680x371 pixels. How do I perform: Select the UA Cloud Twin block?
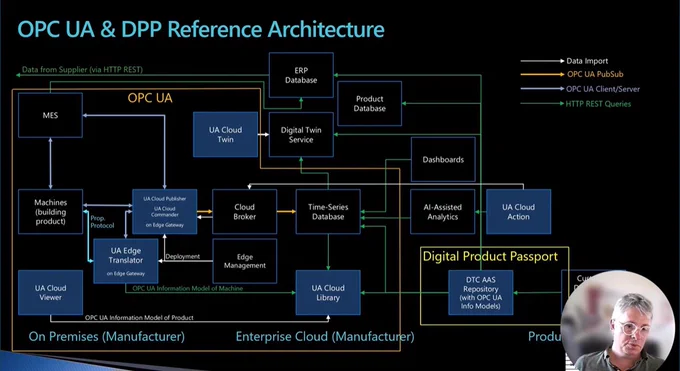226,135
